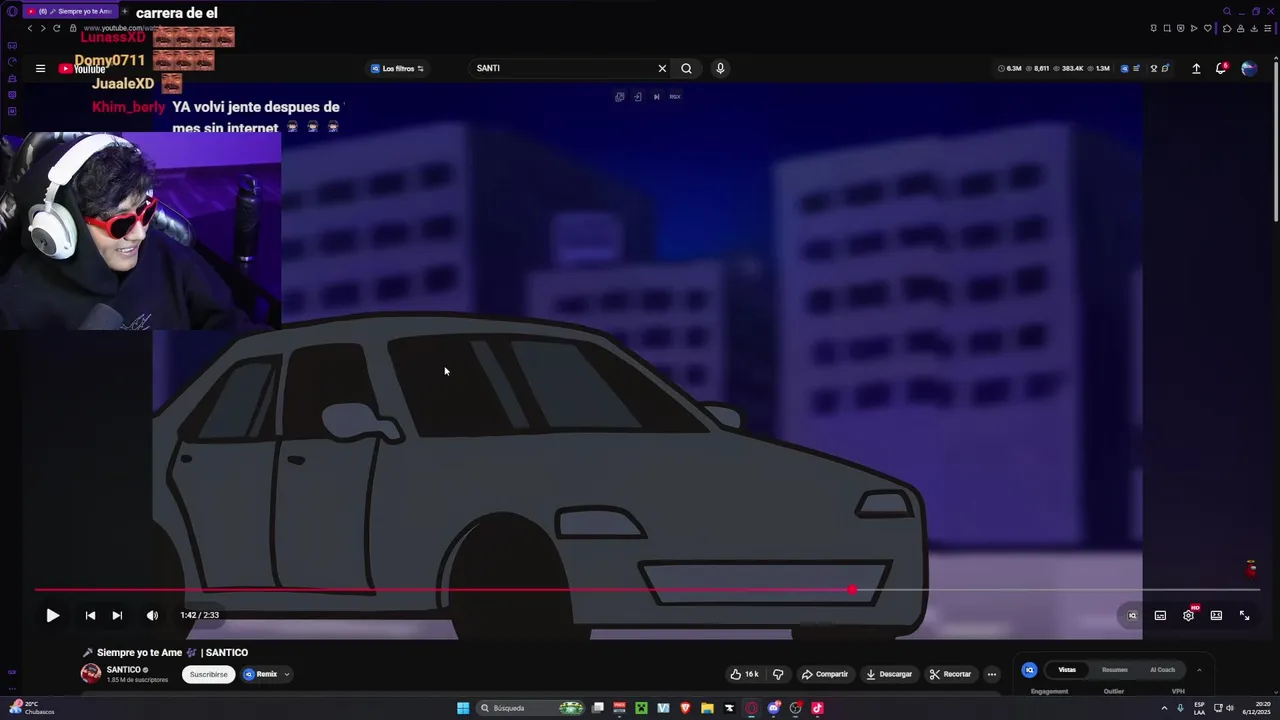Select the Resumen tab
1280x720 pixels.
1114,670
